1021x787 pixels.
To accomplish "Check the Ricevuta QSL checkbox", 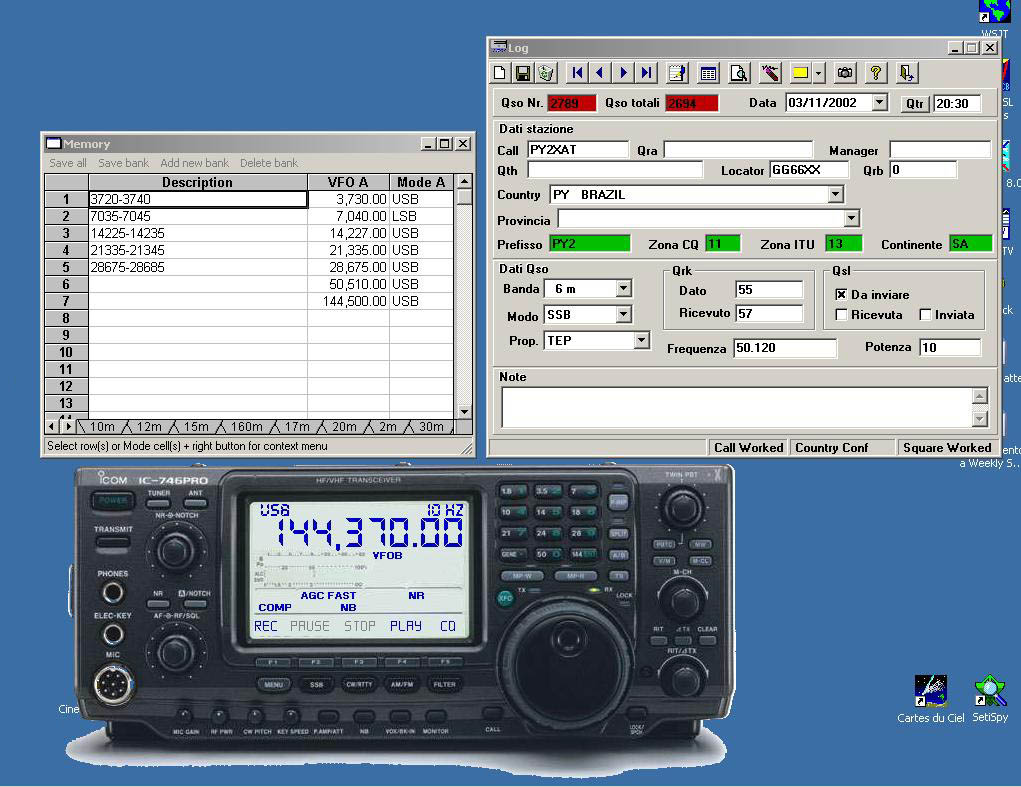I will tap(841, 315).
